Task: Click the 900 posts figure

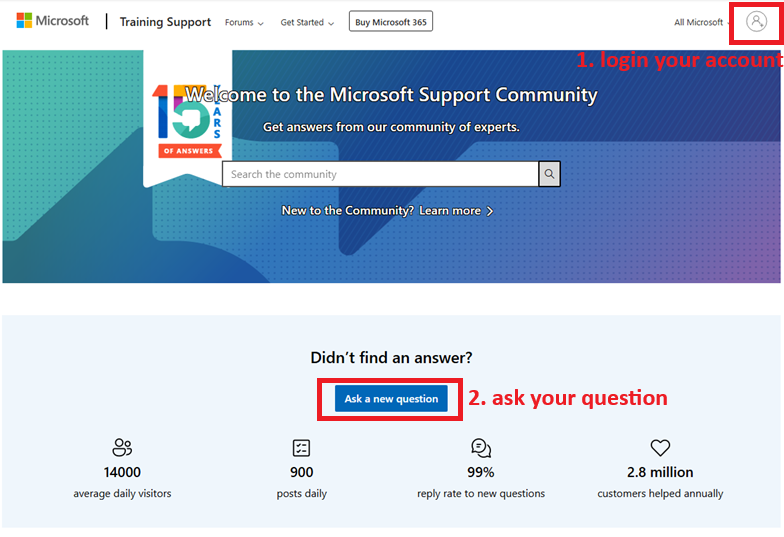Action: tap(302, 472)
